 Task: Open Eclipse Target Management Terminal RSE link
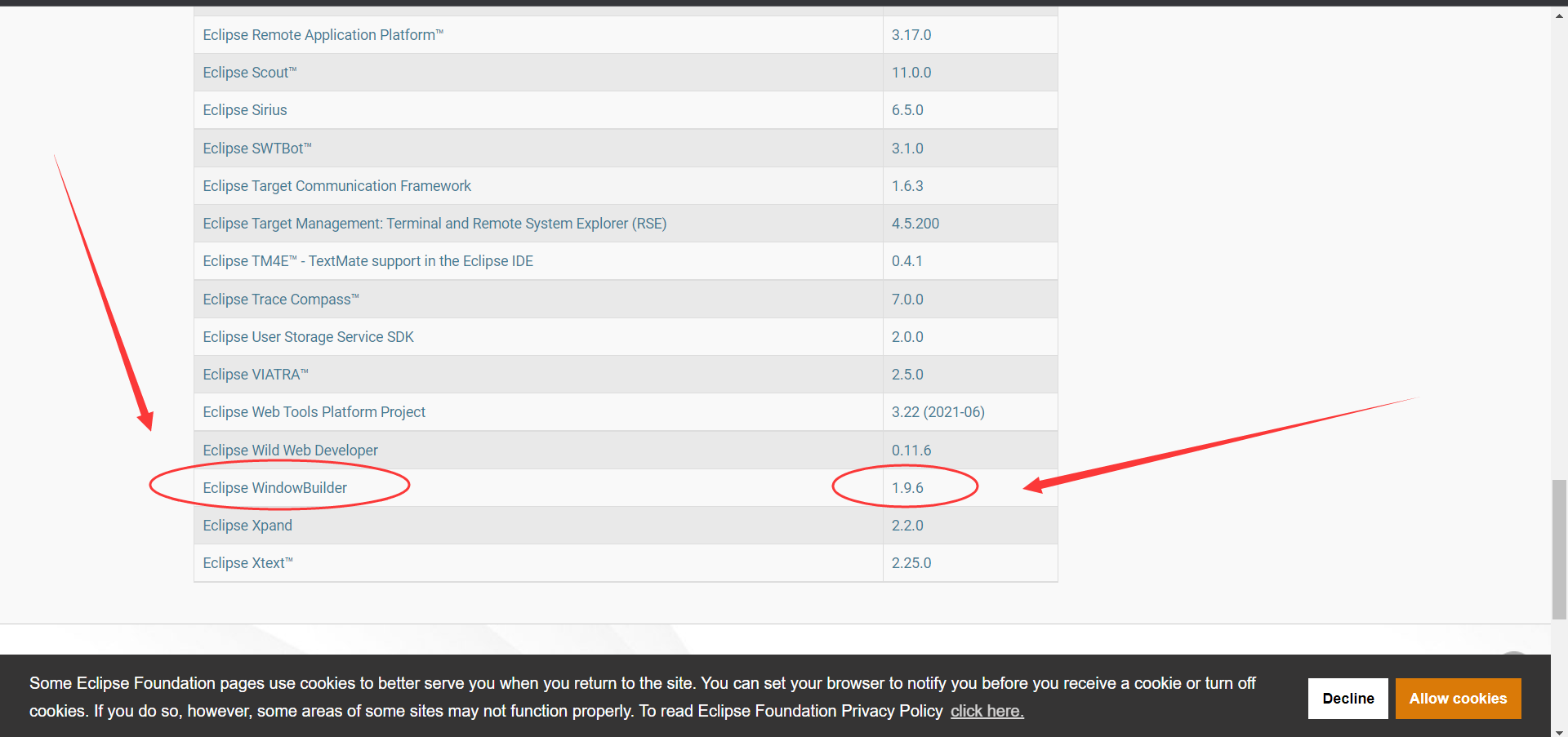(x=434, y=224)
